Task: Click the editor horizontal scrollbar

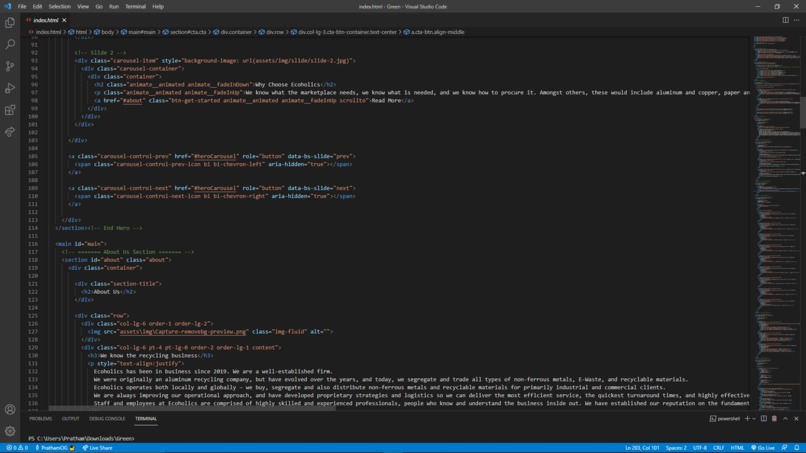Action: click(x=191, y=408)
